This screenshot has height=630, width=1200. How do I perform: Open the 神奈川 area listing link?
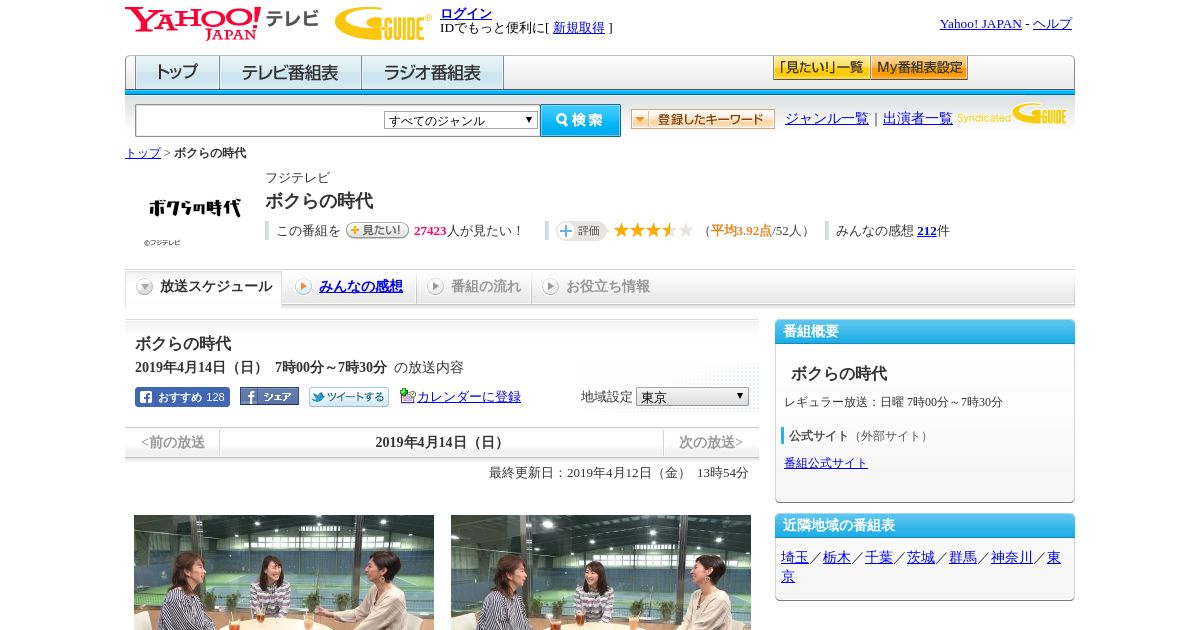1012,558
